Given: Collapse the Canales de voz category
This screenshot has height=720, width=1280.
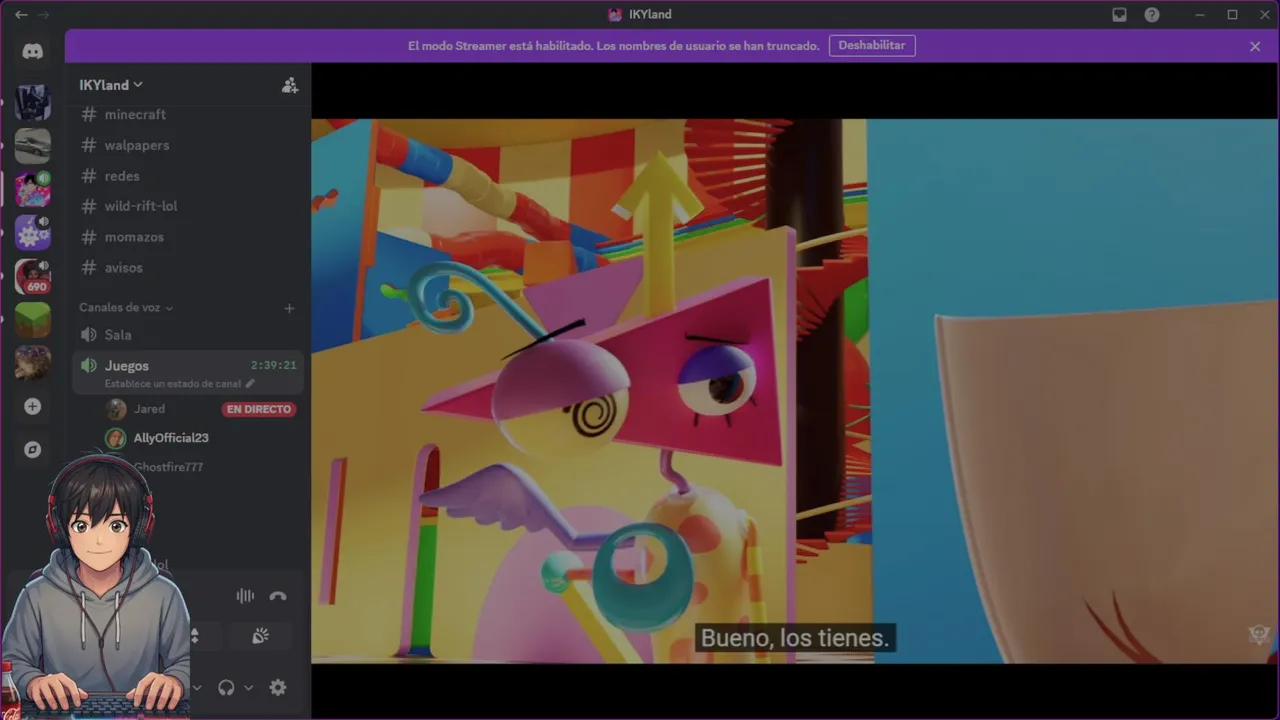Looking at the screenshot, I should (x=126, y=307).
